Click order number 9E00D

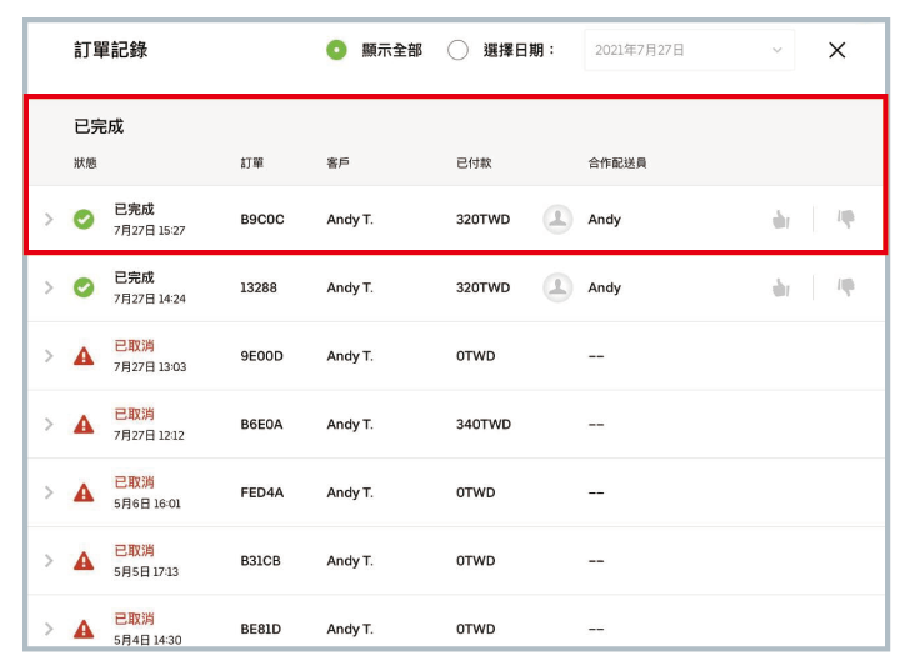[262, 356]
